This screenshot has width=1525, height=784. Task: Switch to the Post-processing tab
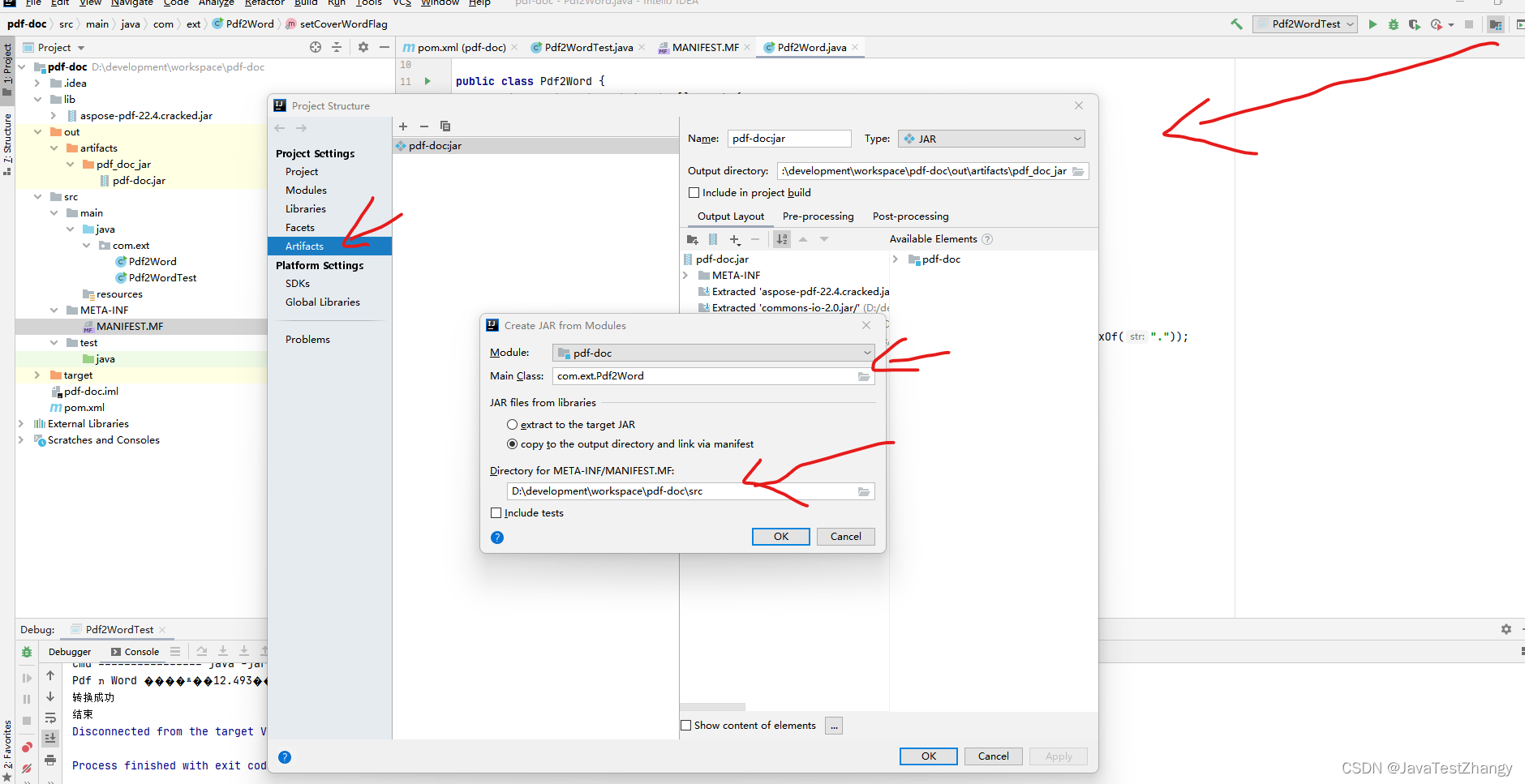(x=910, y=216)
